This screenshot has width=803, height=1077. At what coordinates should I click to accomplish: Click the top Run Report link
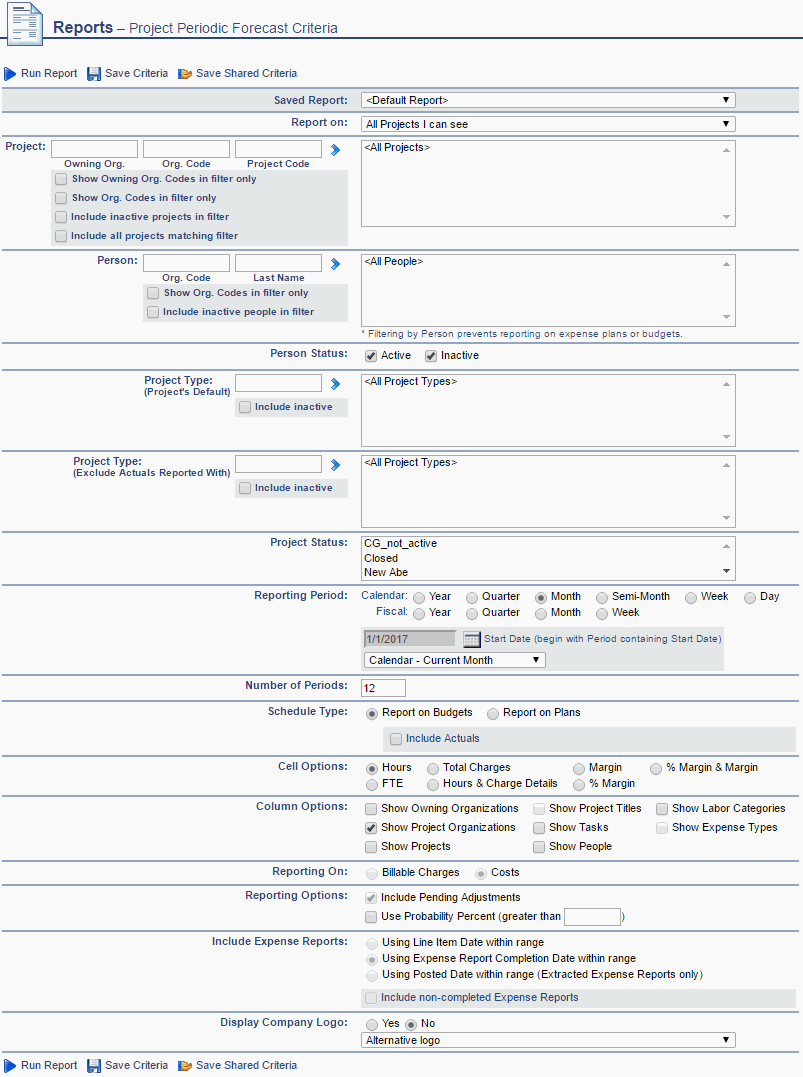[49, 73]
